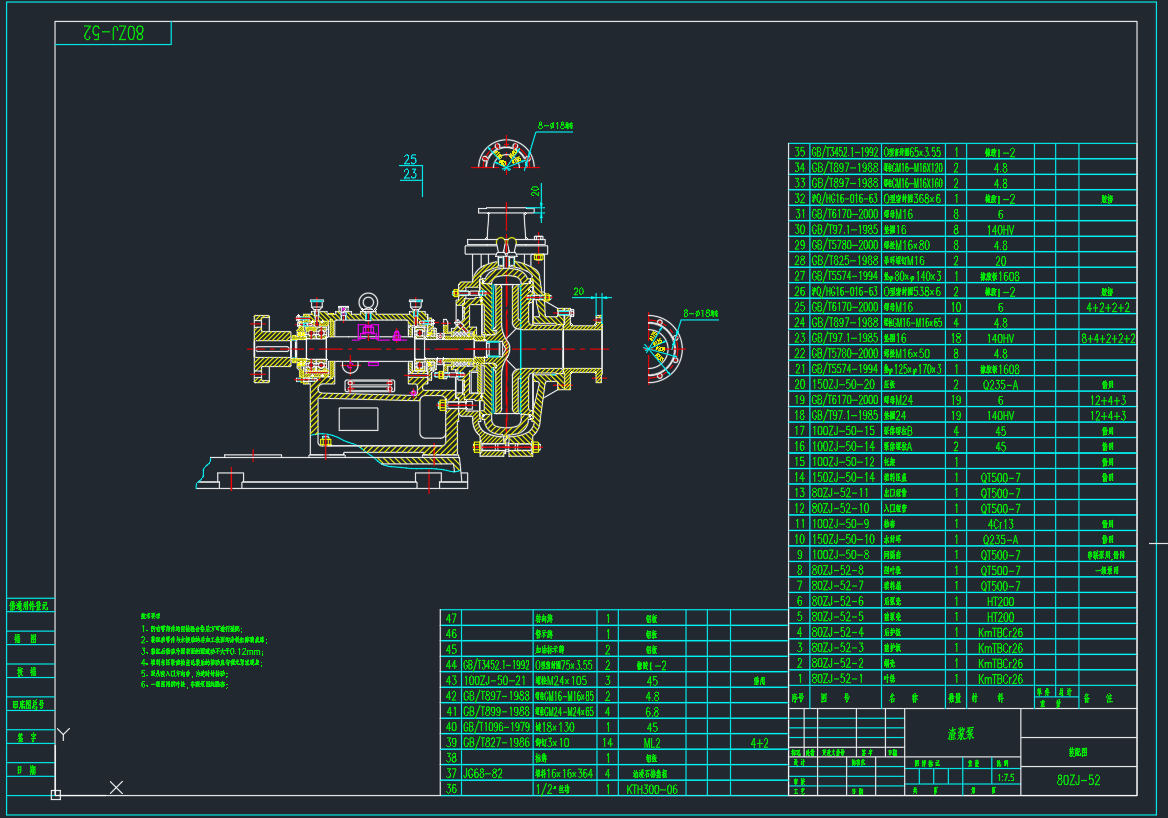Click the UCS origin square icon

[x=56, y=795]
